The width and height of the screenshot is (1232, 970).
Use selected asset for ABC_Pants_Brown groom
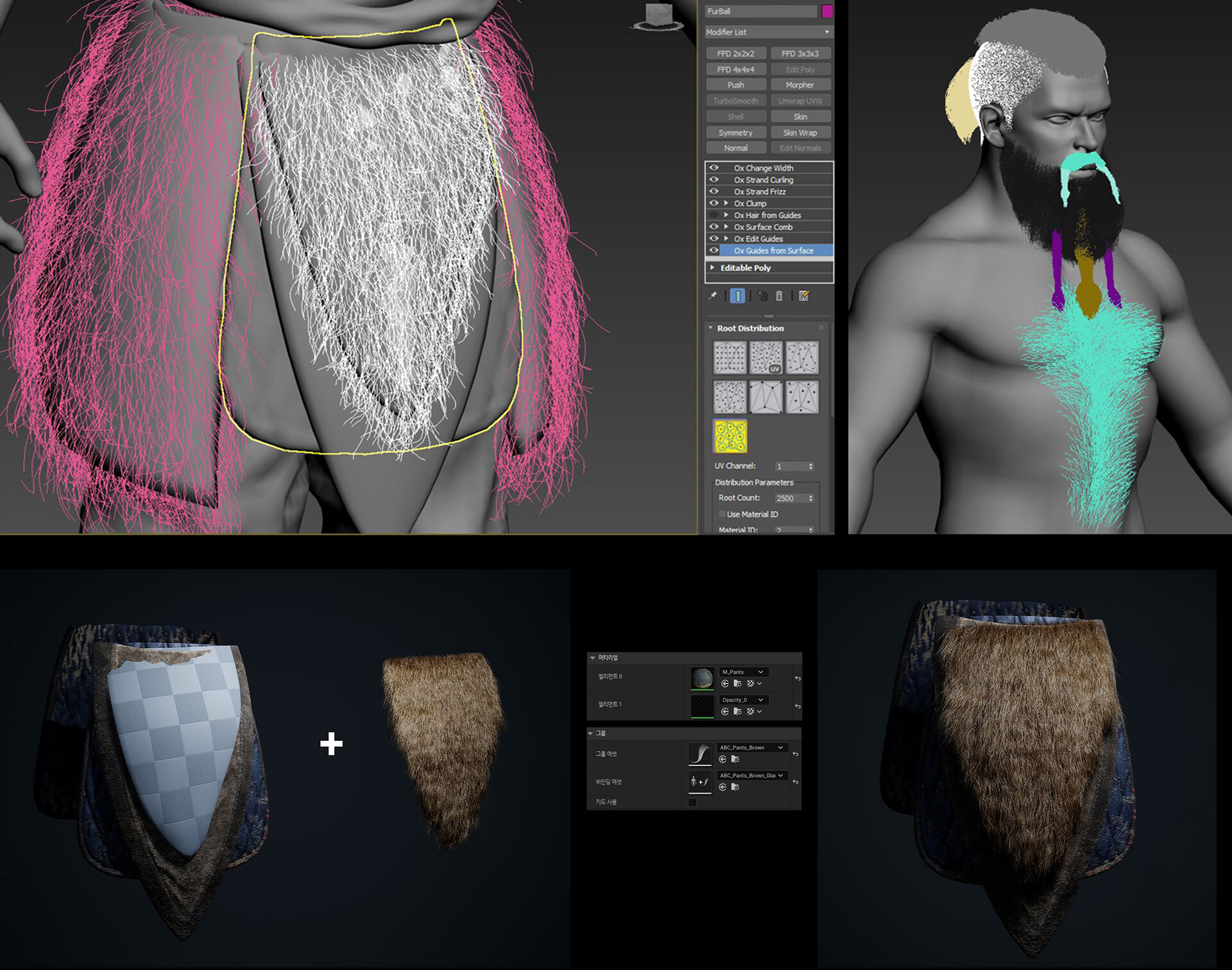point(723,759)
